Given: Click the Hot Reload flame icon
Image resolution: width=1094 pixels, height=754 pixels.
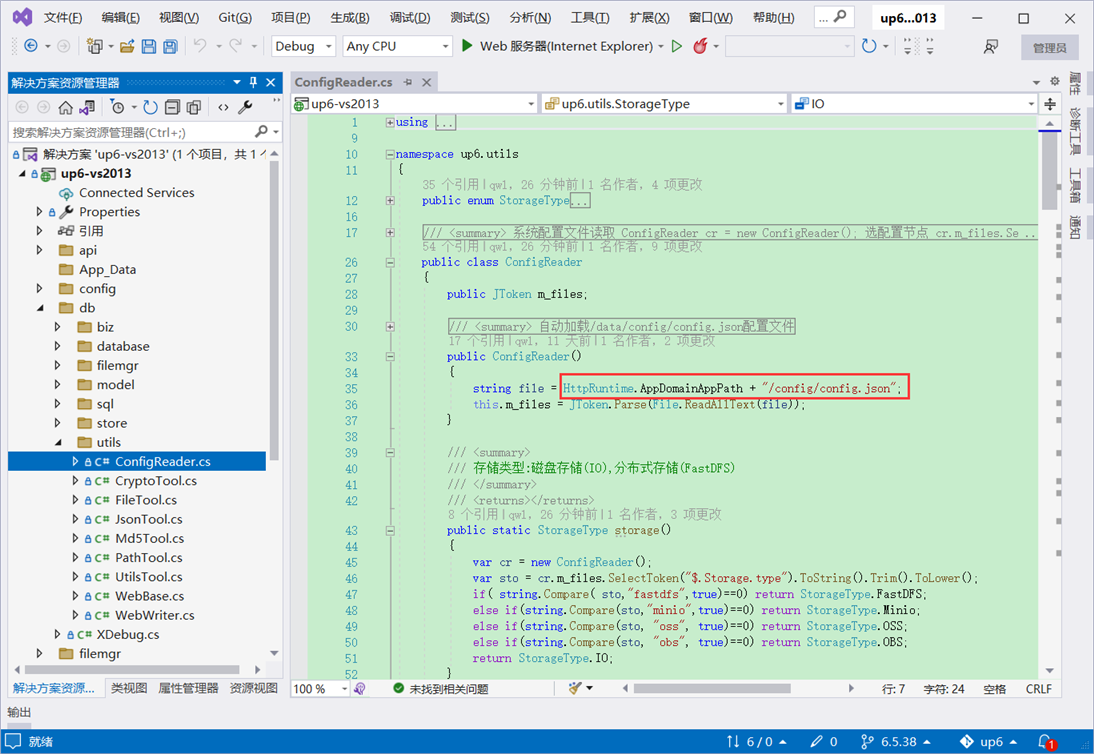Looking at the screenshot, I should (x=700, y=46).
